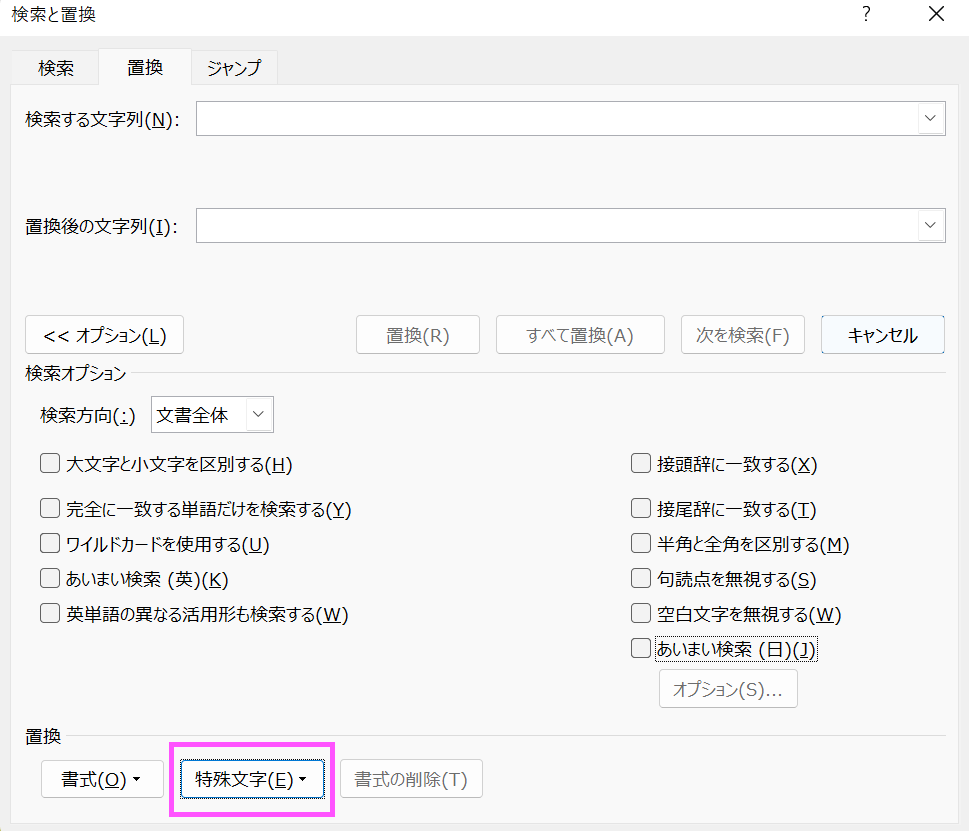
Task: Enable 英単語の異なる活用形も検索する checkbox
Action: pos(50,613)
